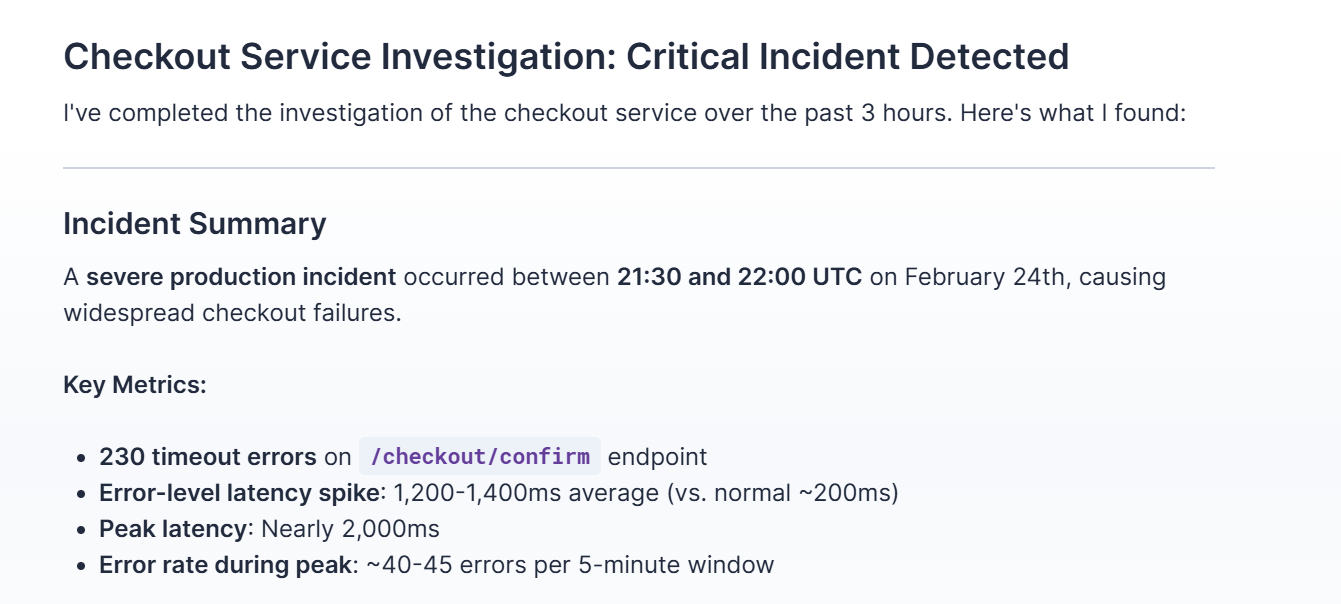1341x604 pixels.
Task: Click the "Key Metrics:" label
Action: [135, 385]
